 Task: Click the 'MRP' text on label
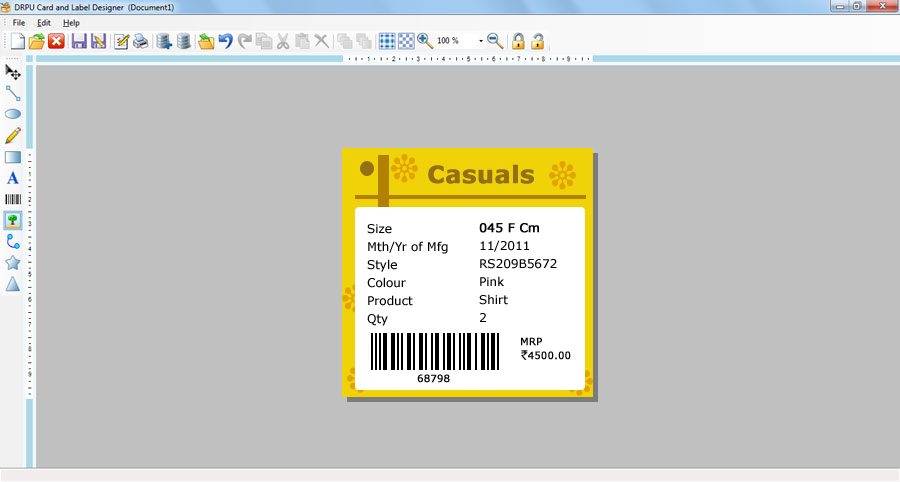[531, 341]
